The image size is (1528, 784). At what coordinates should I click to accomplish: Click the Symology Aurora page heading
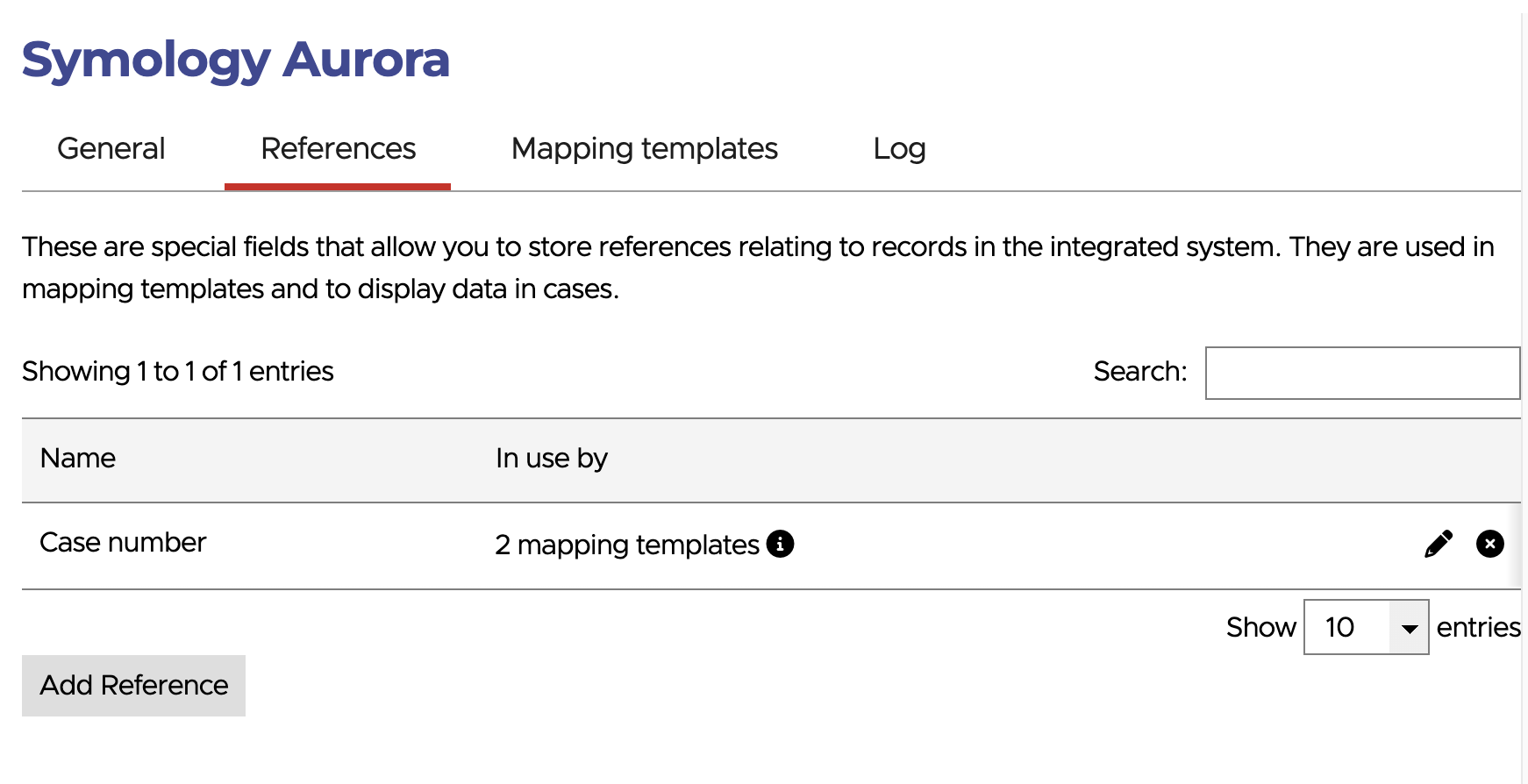[x=235, y=60]
